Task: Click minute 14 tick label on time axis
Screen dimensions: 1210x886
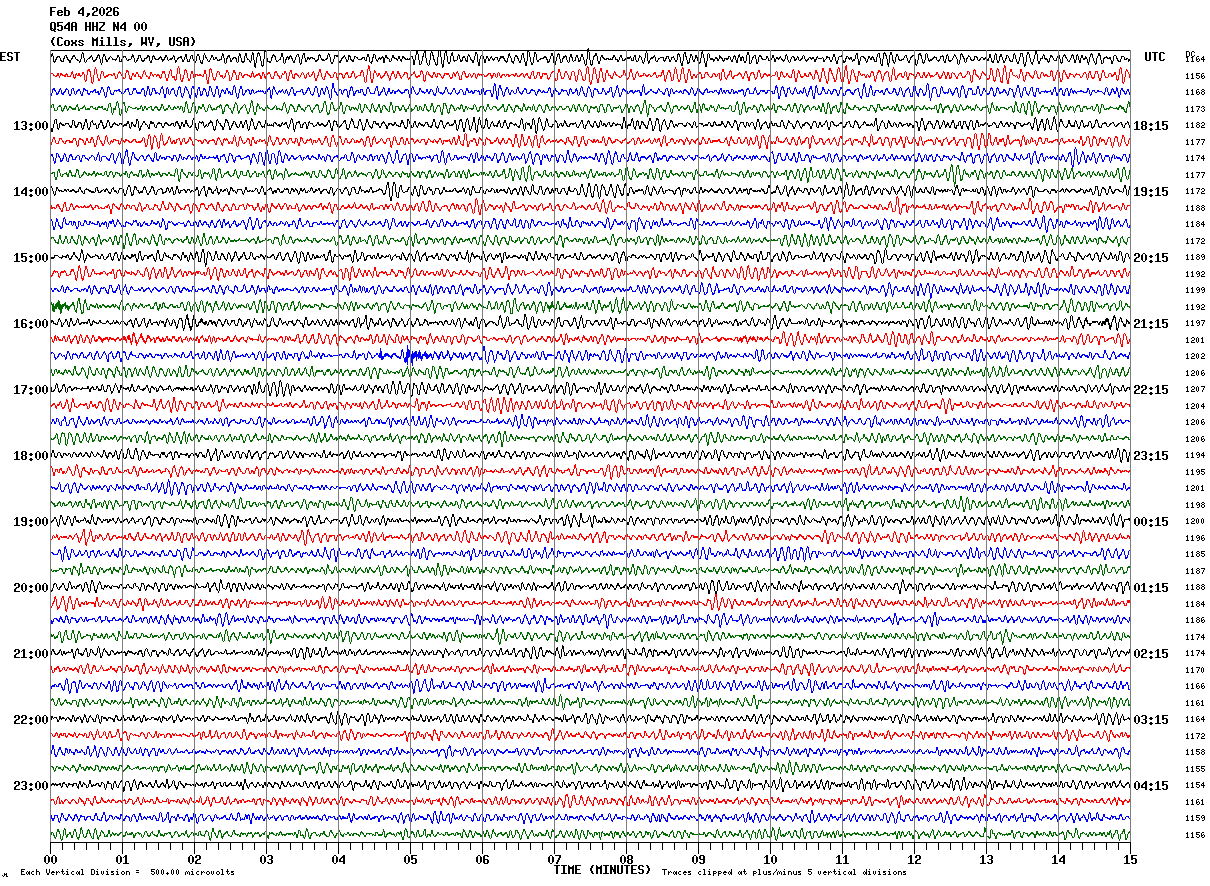Action: tap(1058, 859)
